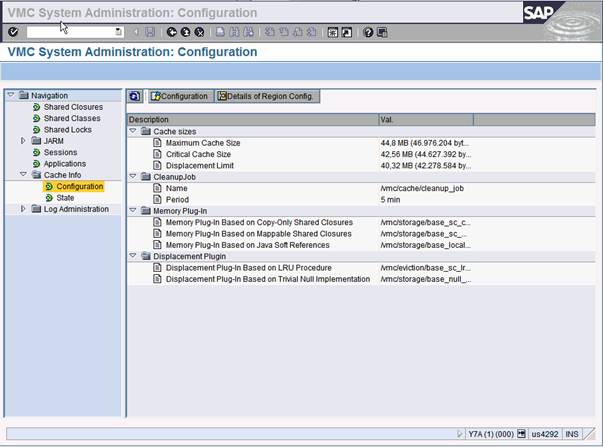Viewport: 603px width, 447px height.
Task: Expand the Log Administration folder
Action: coord(23,209)
